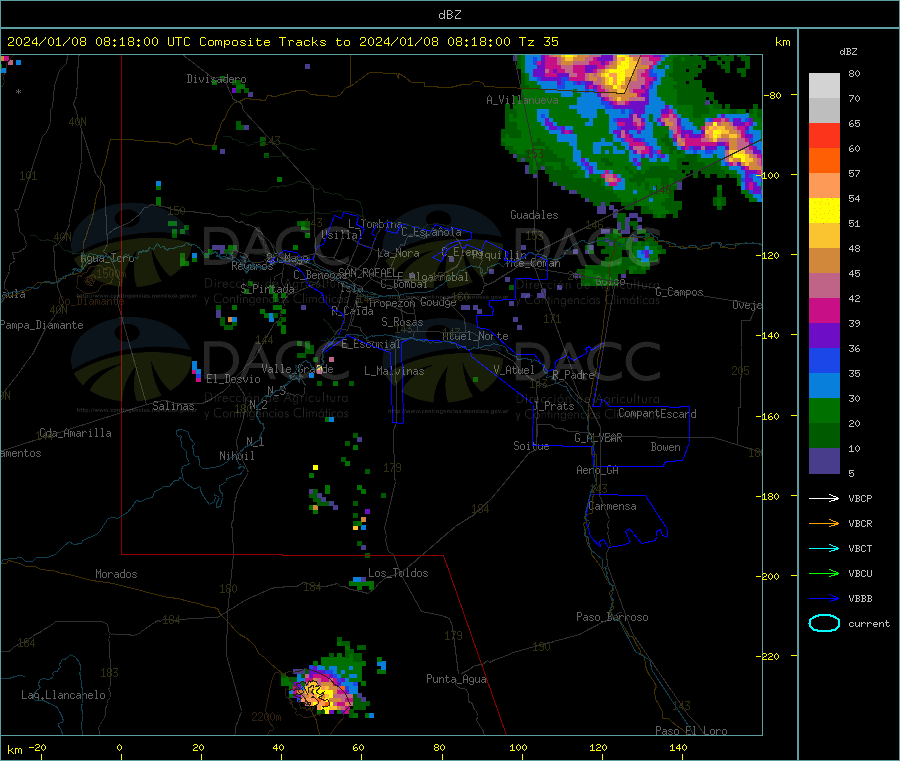Click the A_Villanueva map label
Image resolution: width=900 pixels, height=761 pixels.
click(x=522, y=100)
